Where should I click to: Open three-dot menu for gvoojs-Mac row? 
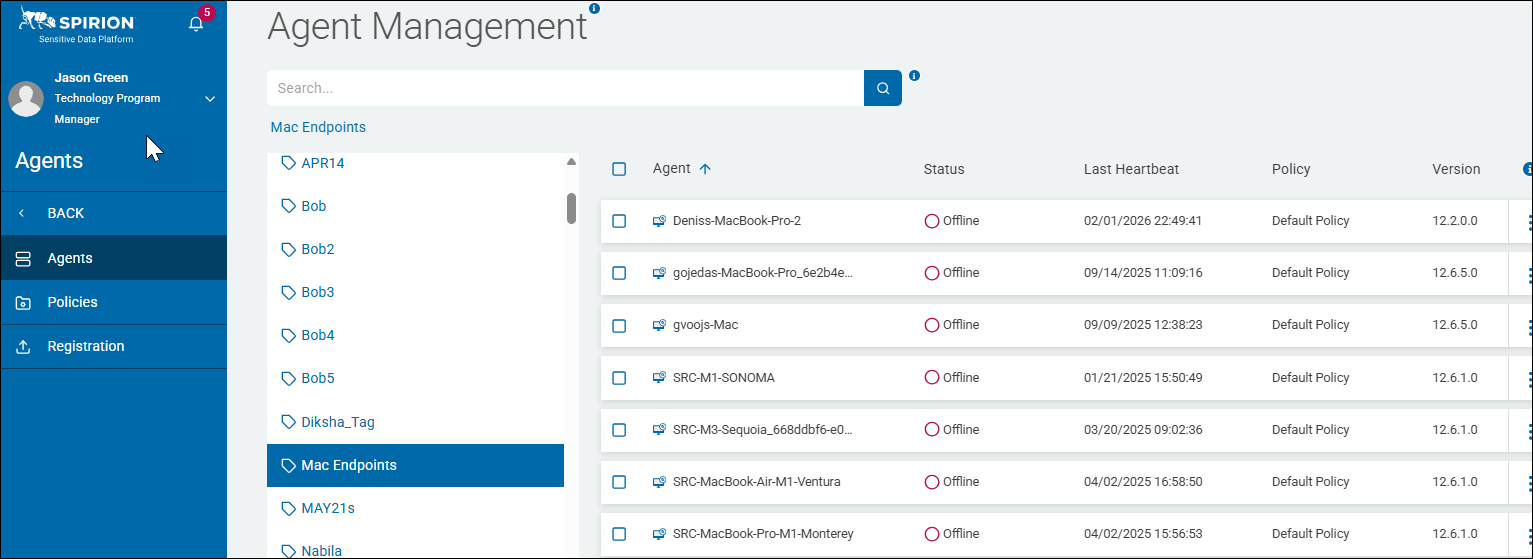(1528, 326)
